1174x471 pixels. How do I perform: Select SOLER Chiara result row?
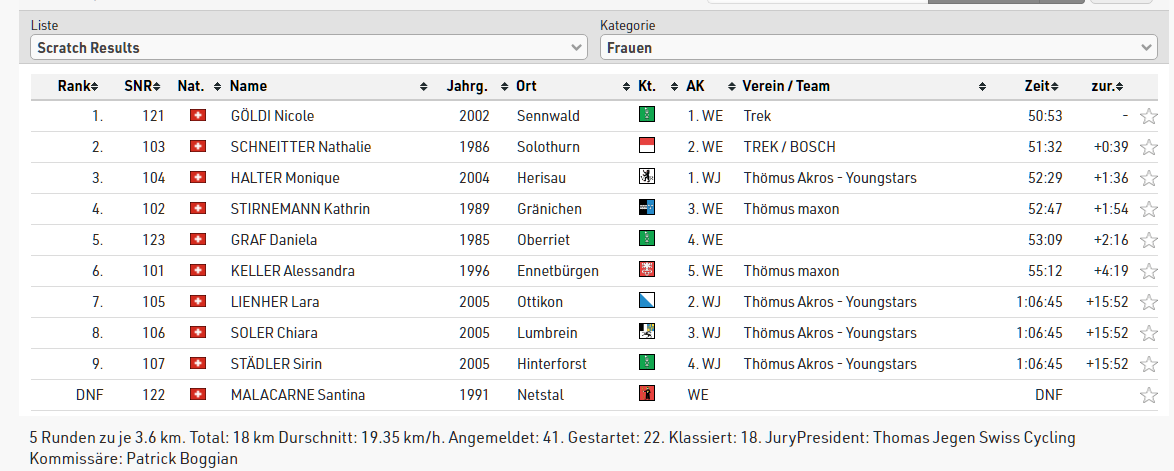click(594, 333)
